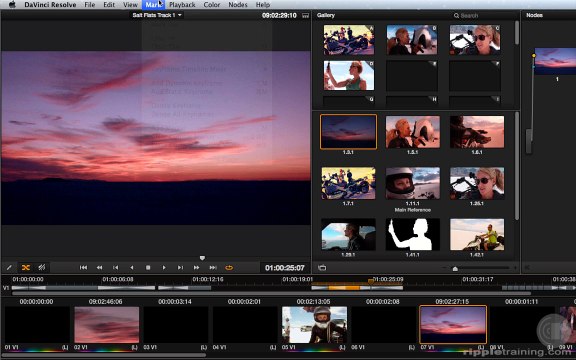The image size is (576, 360).
Task: Open the DaVinci Resolve menu
Action: [x=50, y=4]
